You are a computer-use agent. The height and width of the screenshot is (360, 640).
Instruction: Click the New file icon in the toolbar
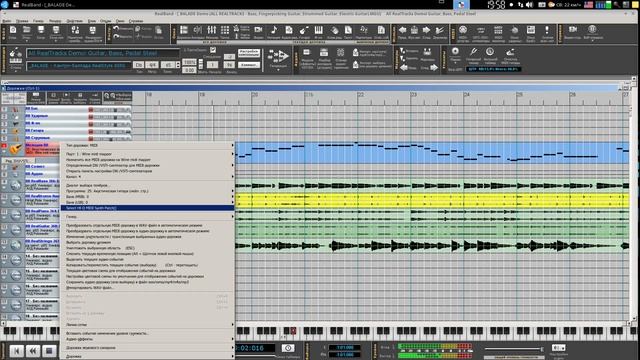[x=13, y=30]
